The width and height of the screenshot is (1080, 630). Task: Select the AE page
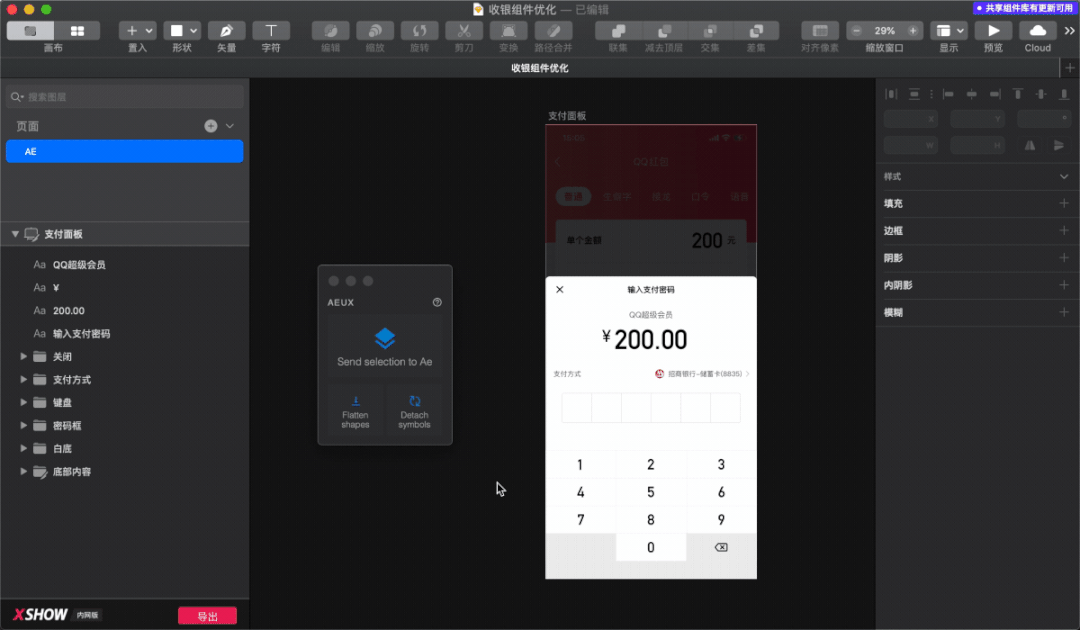coord(125,151)
